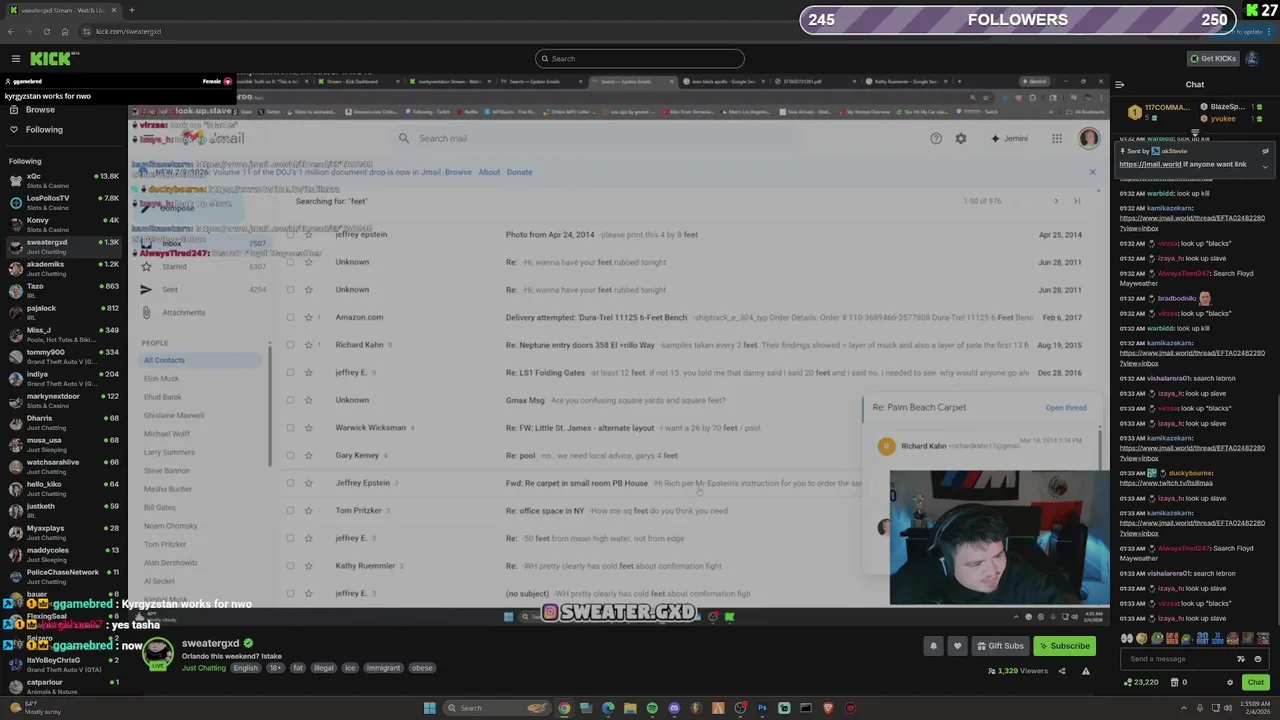This screenshot has width=1280, height=720.
Task: Check the Amazon.com email checkbox in stream
Action: [290, 317]
